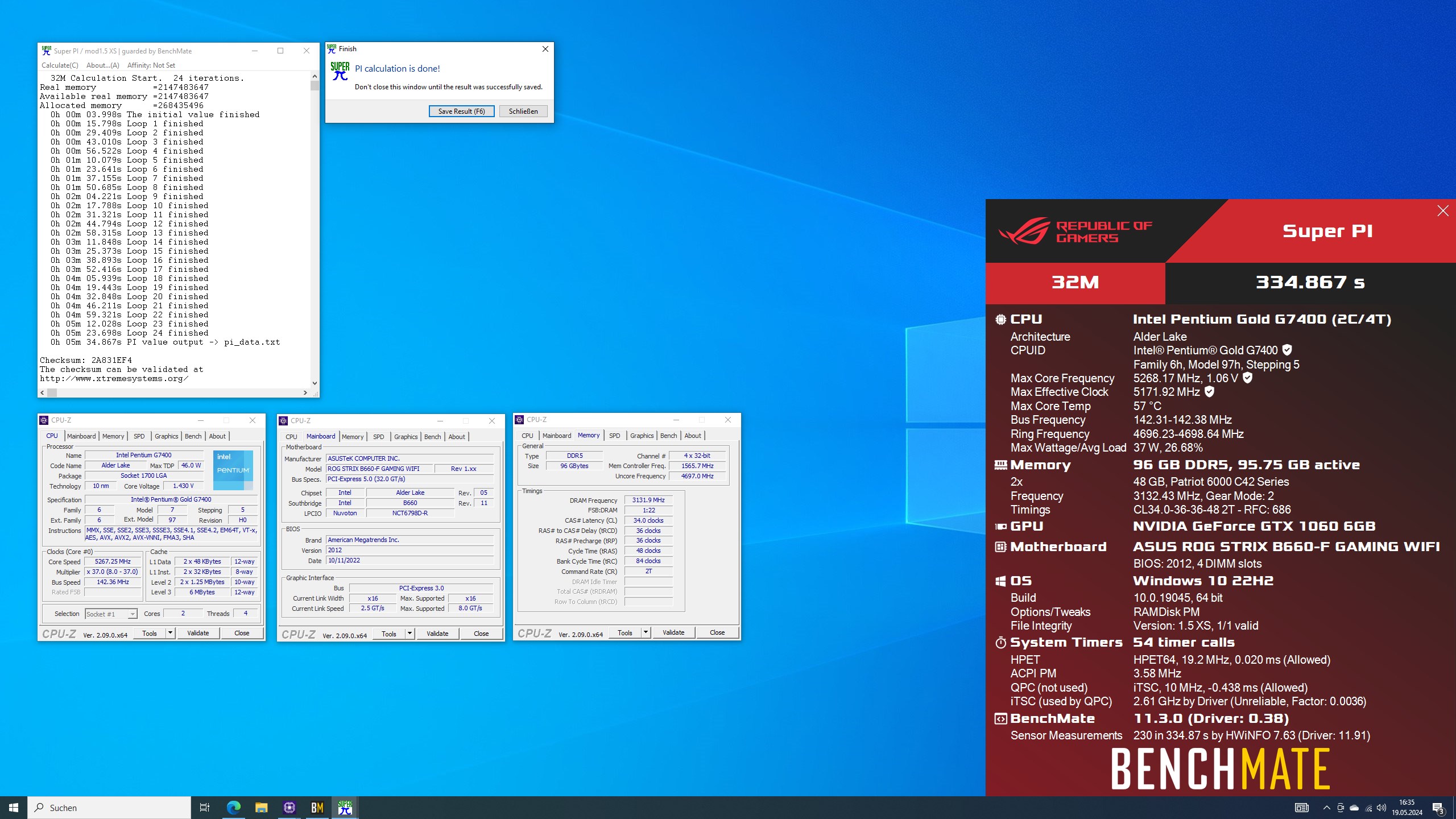Screen dimensions: 1456x819
Task: Click the CPUID verified shield icon
Action: click(1287, 350)
